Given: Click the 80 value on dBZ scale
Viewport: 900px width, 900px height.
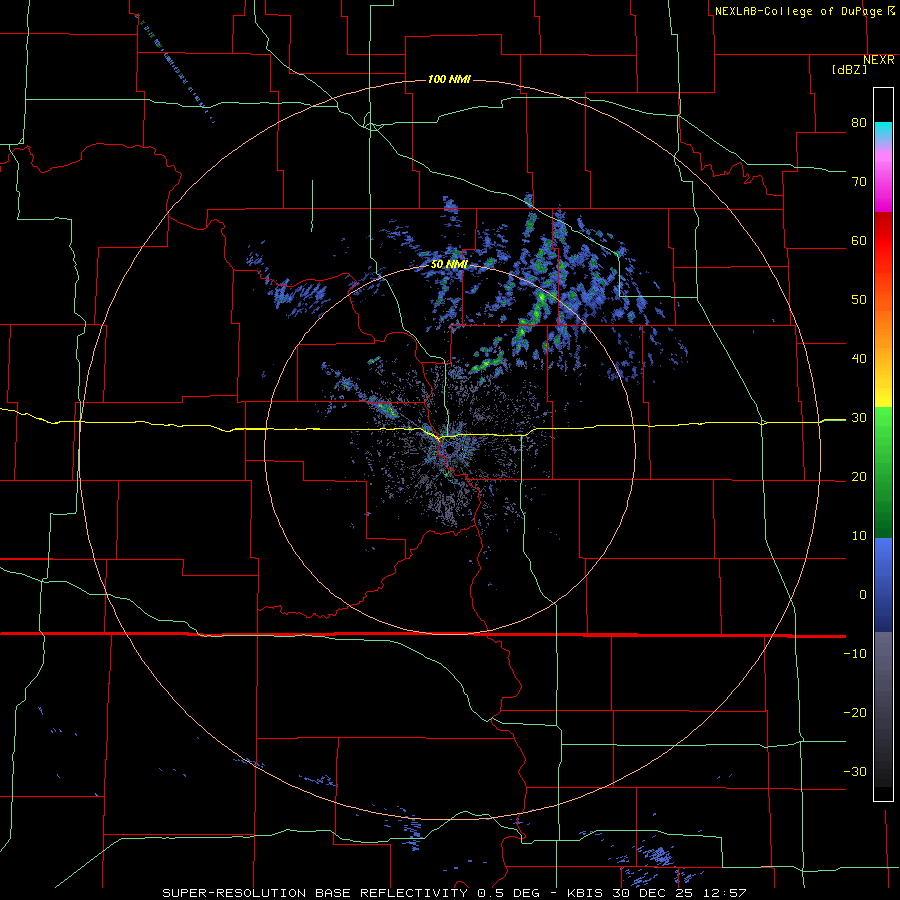Looking at the screenshot, I should [859, 123].
